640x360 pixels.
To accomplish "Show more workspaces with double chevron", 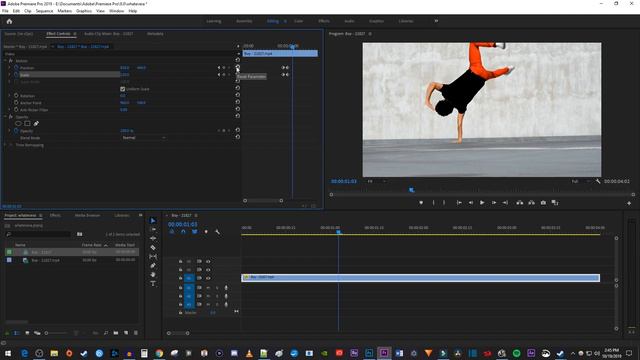I will pyautogui.click(x=436, y=21).
